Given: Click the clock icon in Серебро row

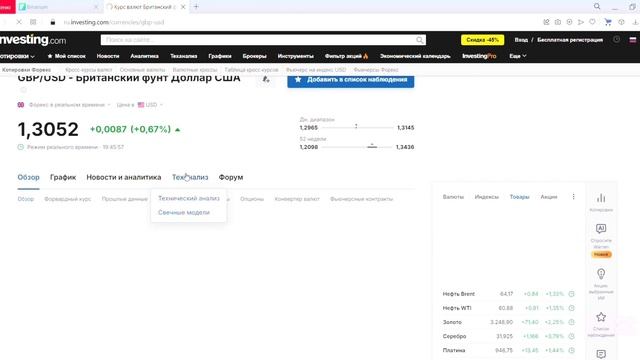Looking at the screenshot, I should [x=571, y=336].
